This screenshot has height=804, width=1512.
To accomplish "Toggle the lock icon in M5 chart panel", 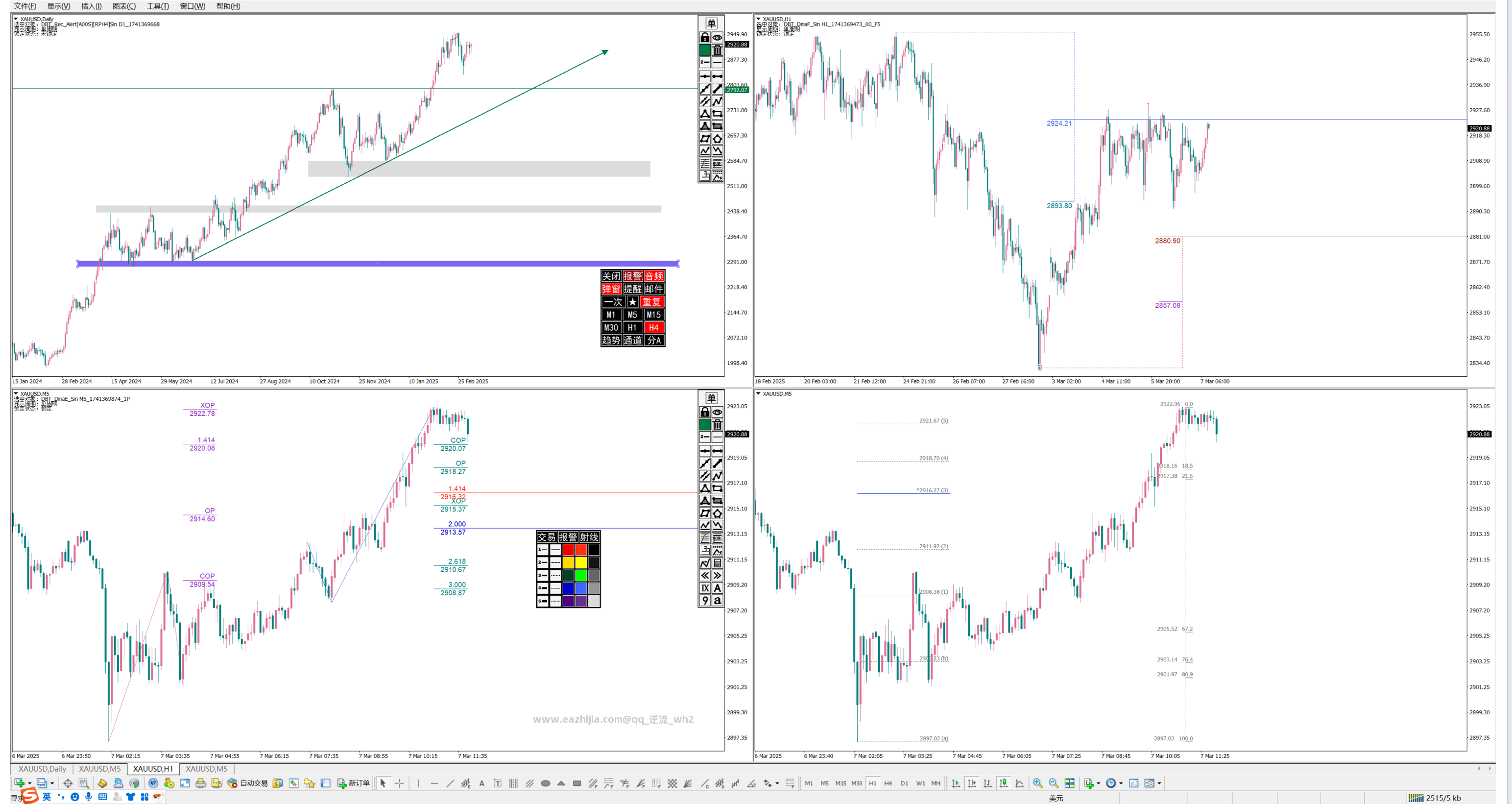I will (705, 412).
